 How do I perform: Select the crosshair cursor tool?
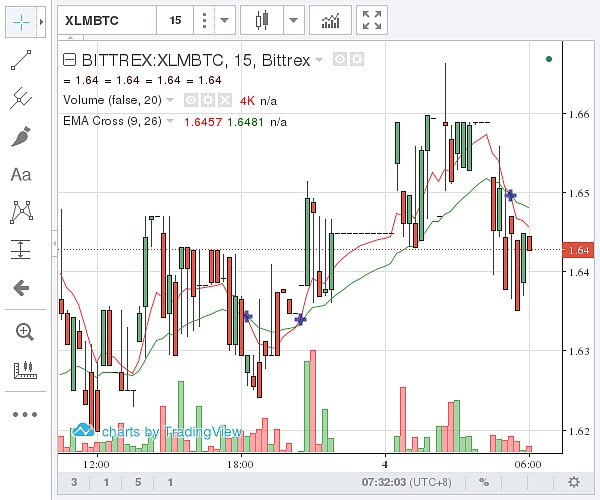[21, 22]
